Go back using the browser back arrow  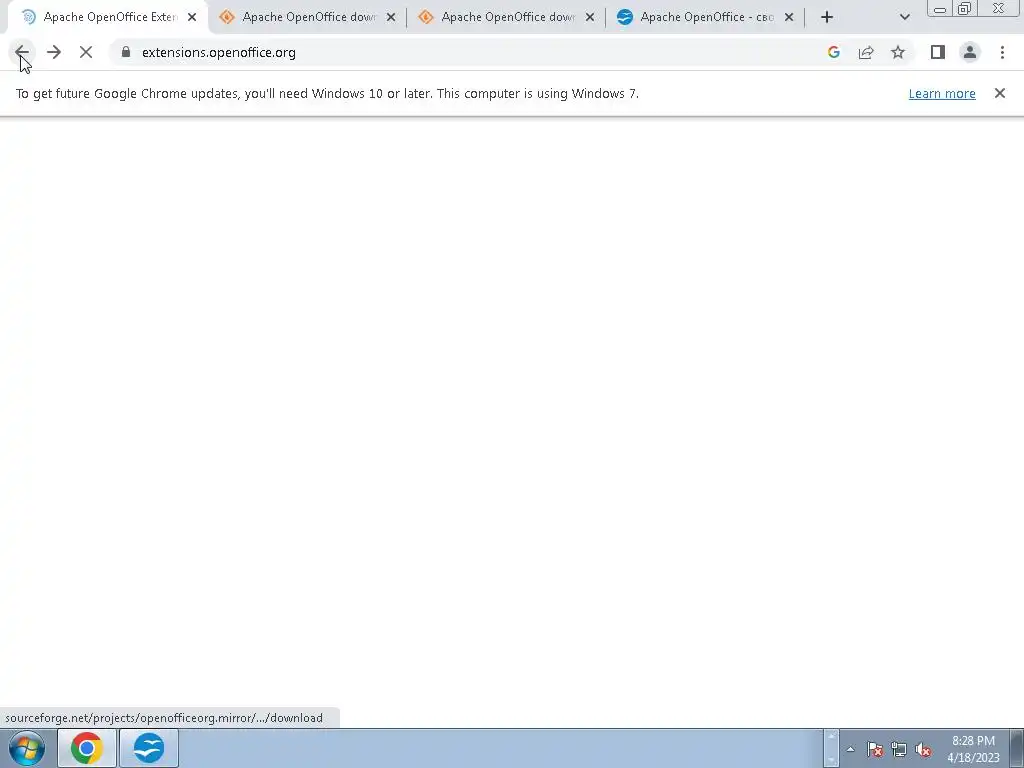[22, 52]
